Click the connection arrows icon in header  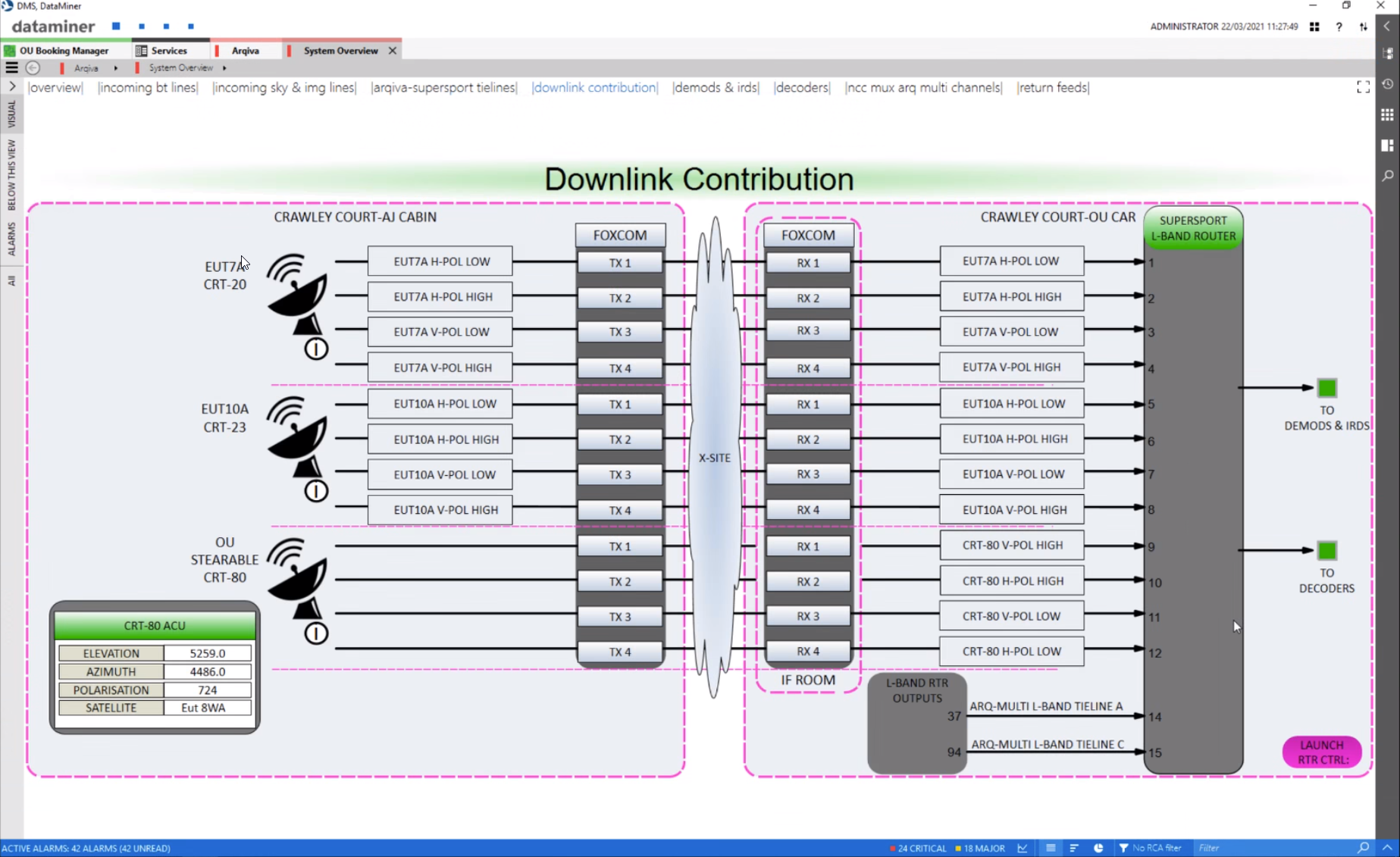pyautogui.click(x=1363, y=27)
